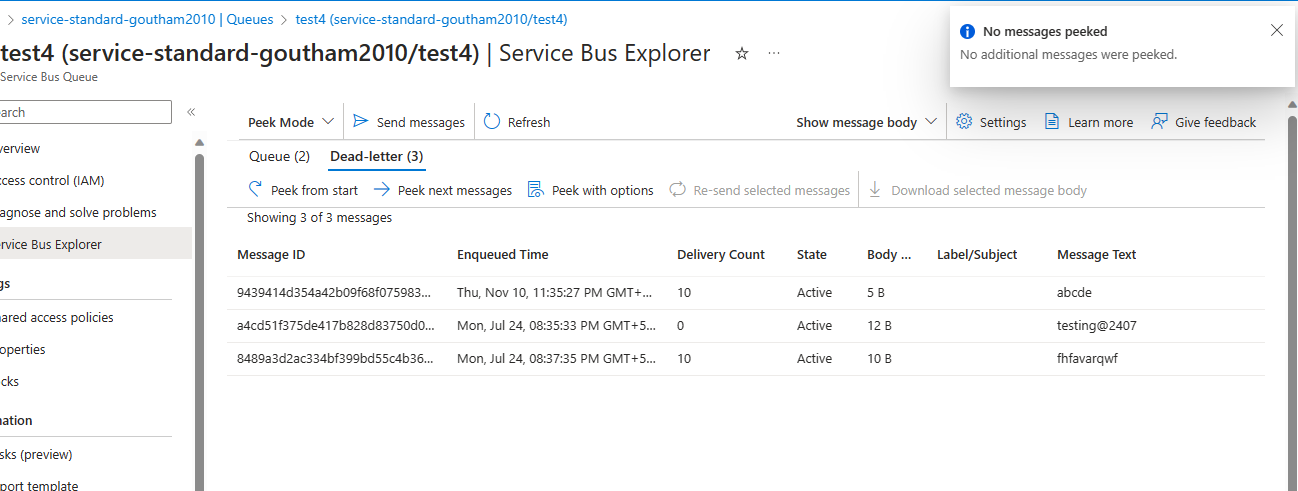Click the sidebar search input field

85,112
